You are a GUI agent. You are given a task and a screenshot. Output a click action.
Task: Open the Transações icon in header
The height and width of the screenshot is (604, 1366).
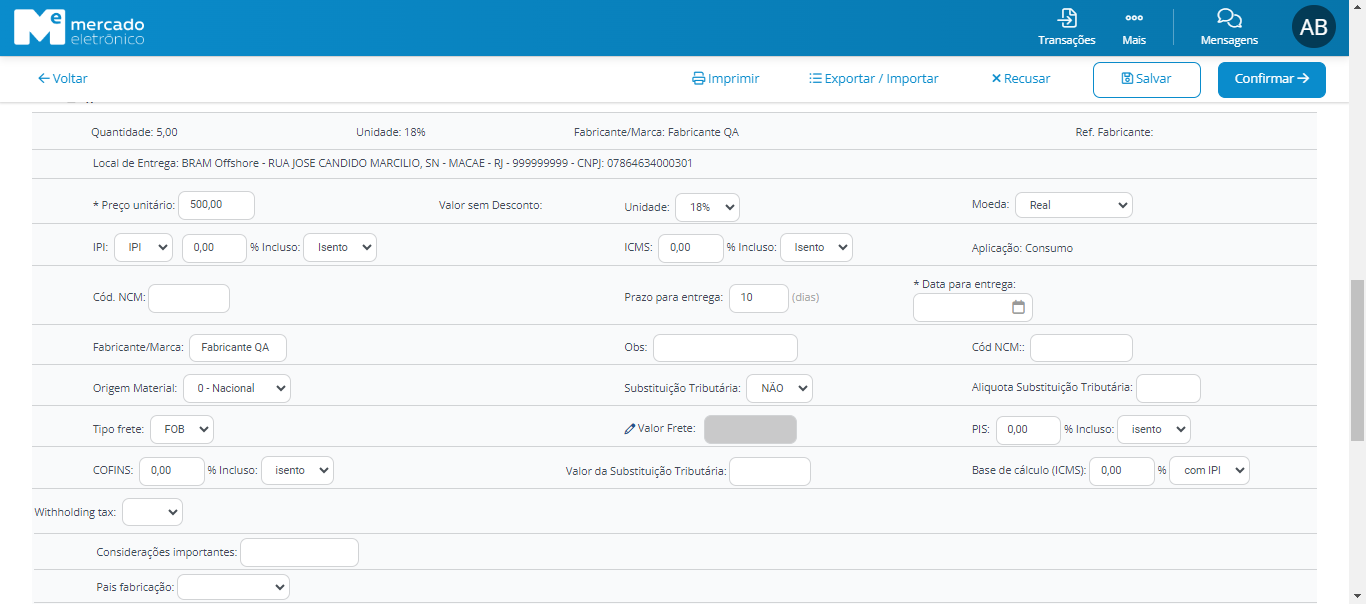point(1066,19)
